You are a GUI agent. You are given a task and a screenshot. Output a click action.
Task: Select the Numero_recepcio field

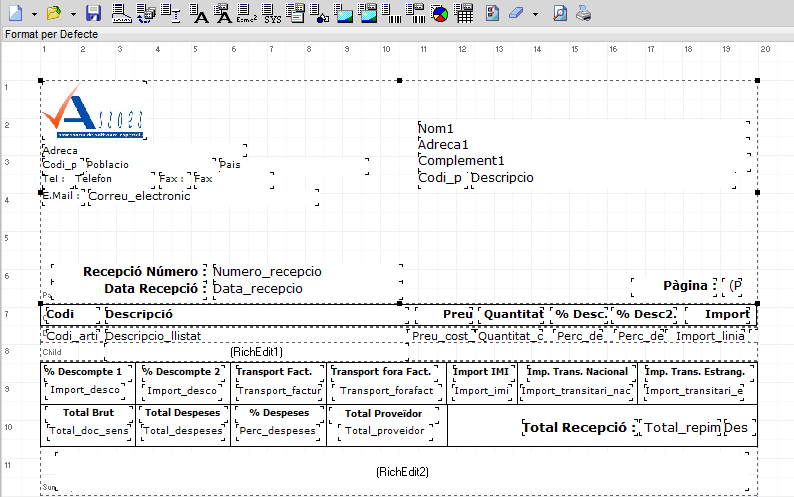[308, 272]
